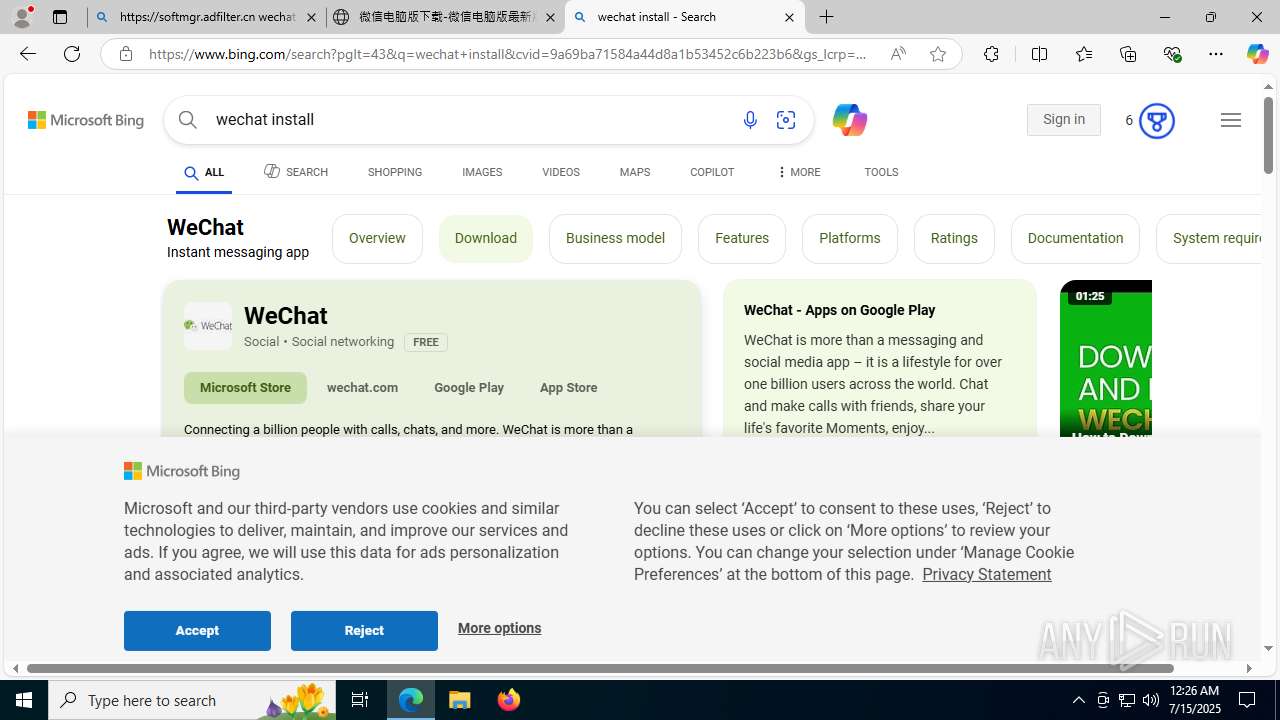This screenshot has width=1280, height=720.
Task: Open More options for cookies
Action: point(499,628)
